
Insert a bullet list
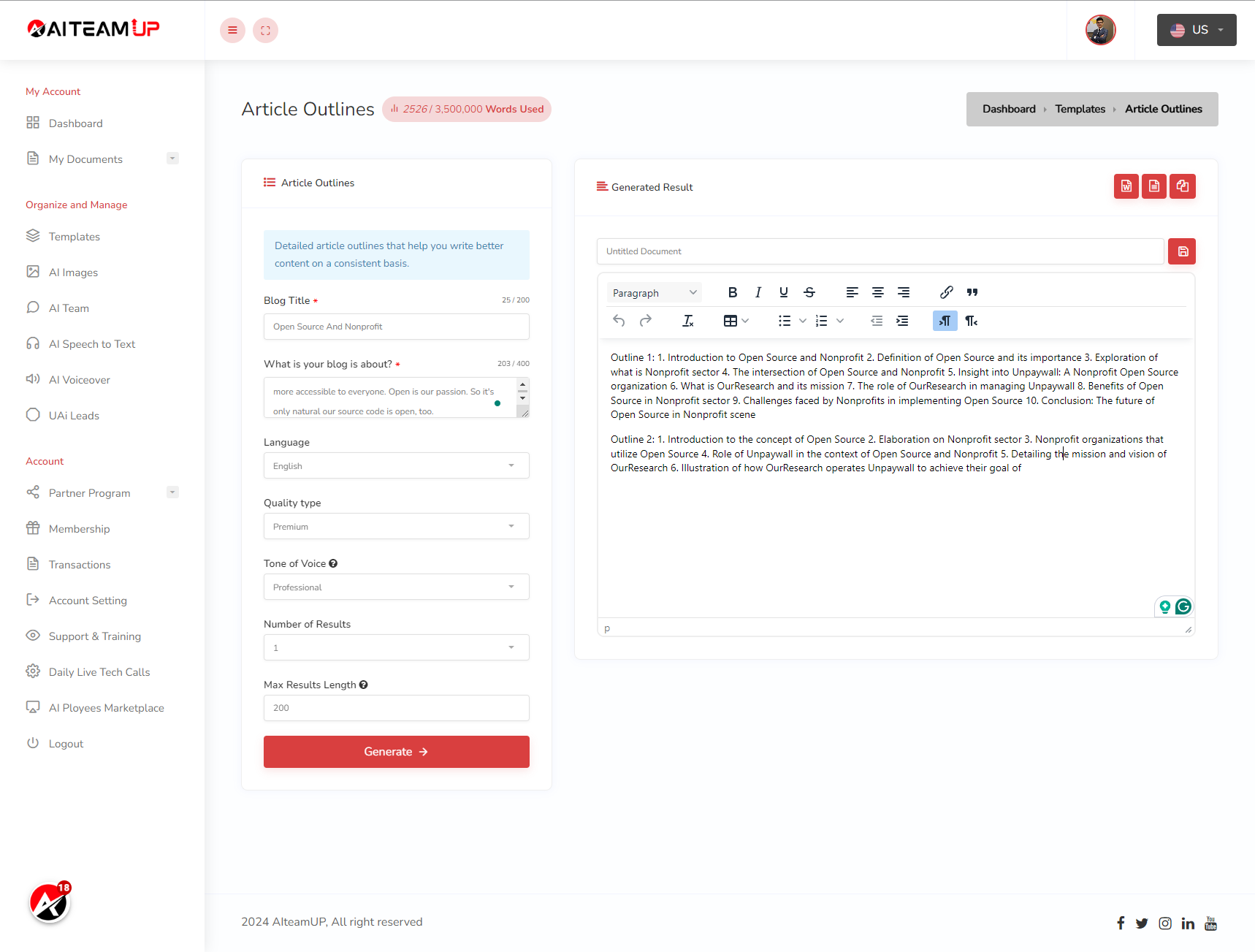[785, 321]
